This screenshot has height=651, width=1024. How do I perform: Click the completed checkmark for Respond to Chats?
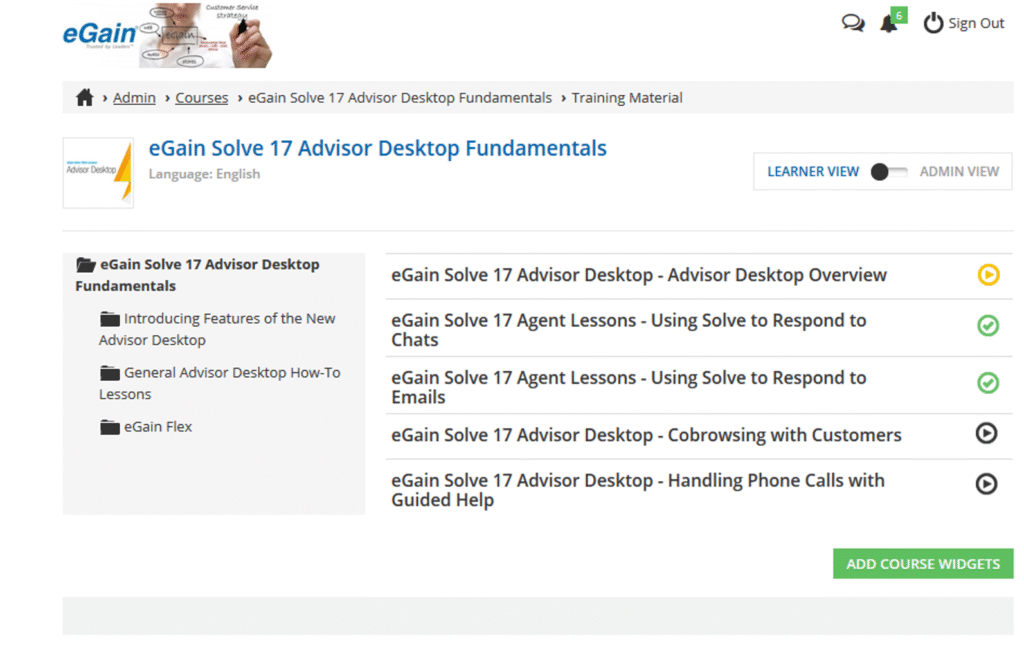pyautogui.click(x=988, y=325)
